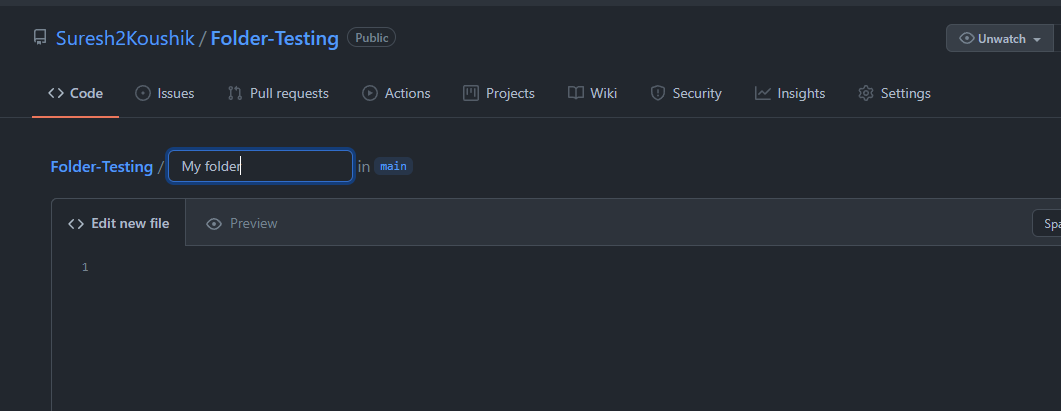1061x411 pixels.
Task: Expand the Unwatch dropdown arrow
Action: click(1037, 39)
